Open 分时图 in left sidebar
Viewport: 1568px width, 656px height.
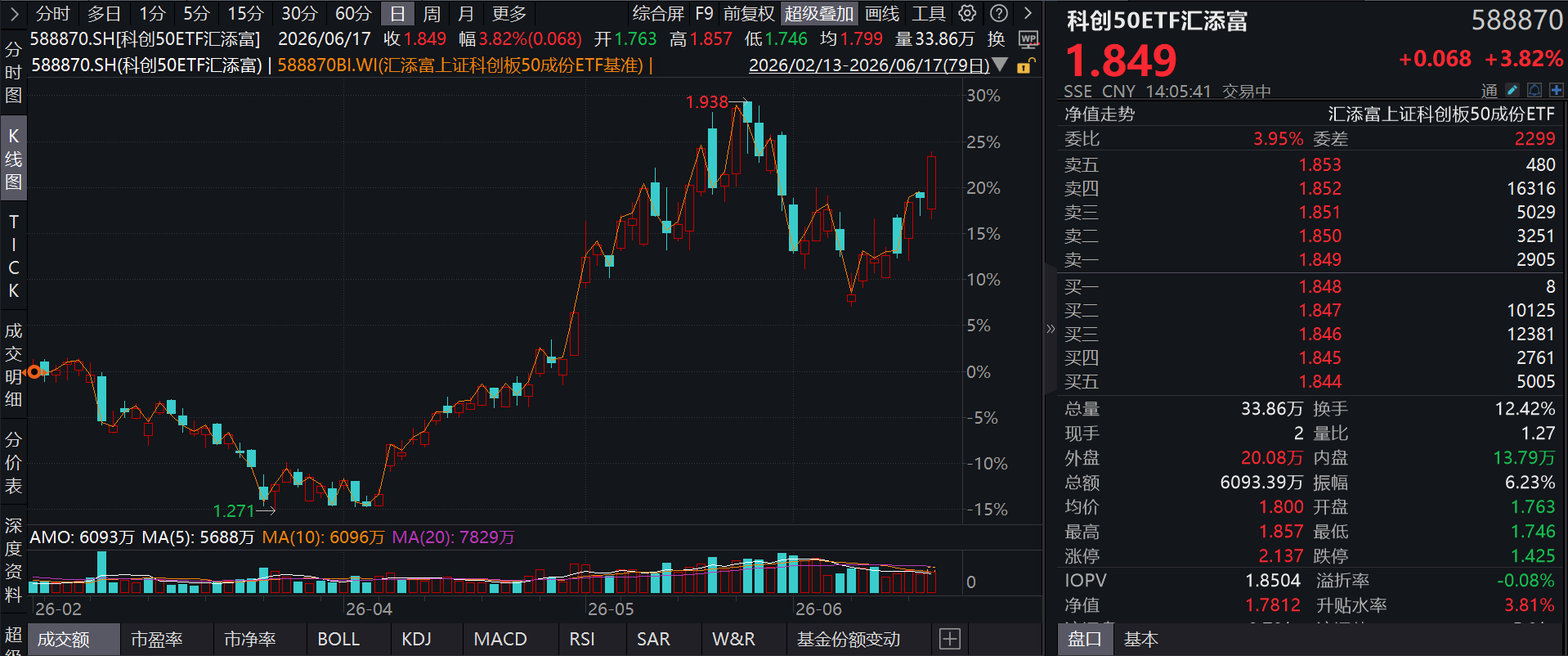(x=13, y=72)
